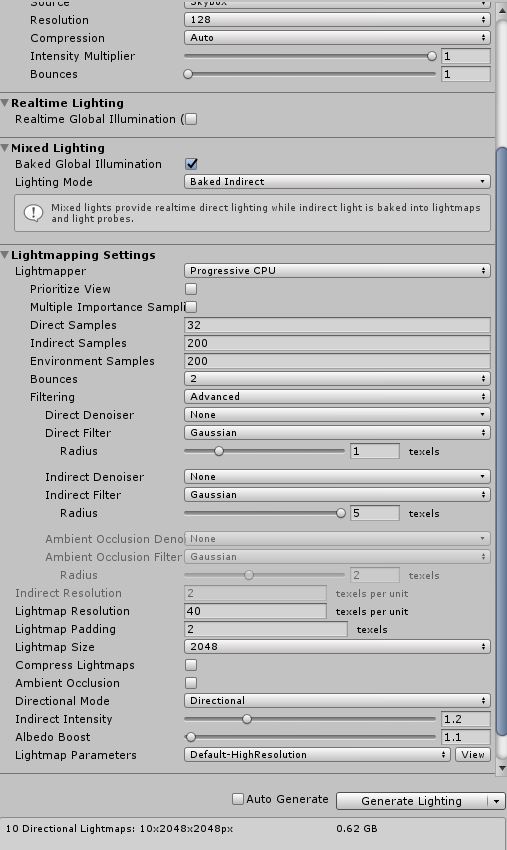The height and width of the screenshot is (850, 507).
Task: Click the Lightmap Resolution input field
Action: point(255,611)
